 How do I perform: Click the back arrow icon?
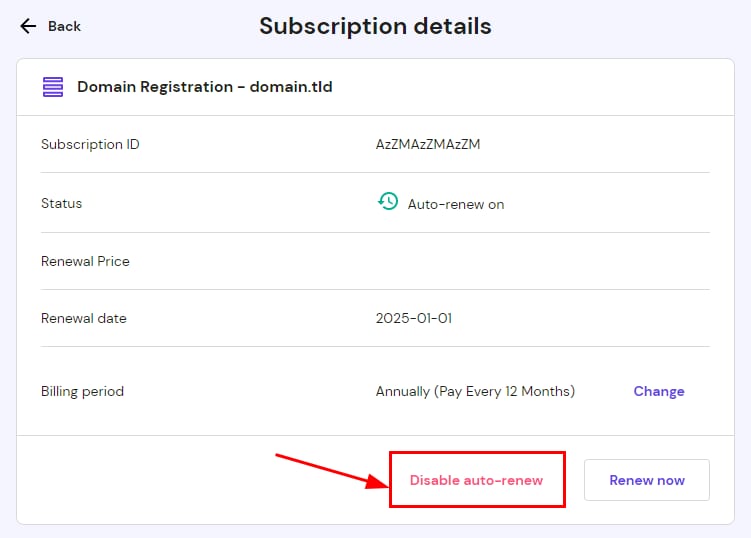click(28, 26)
